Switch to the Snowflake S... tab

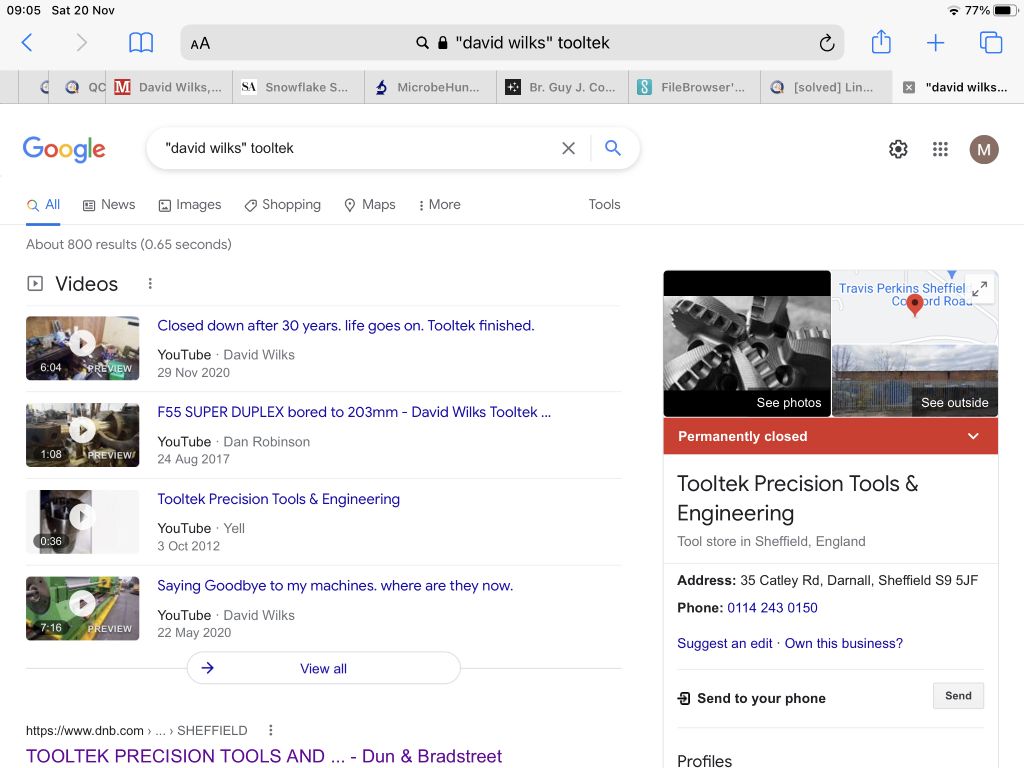point(298,87)
